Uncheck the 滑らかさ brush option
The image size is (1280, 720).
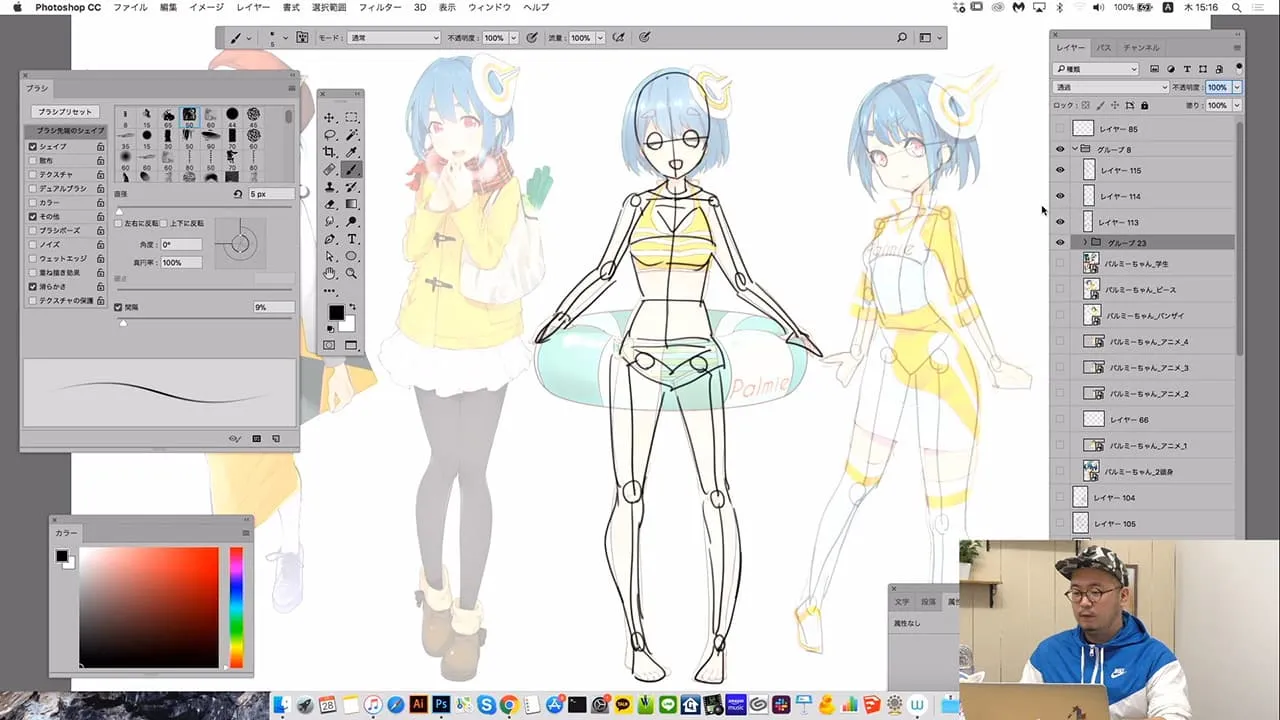click(33, 286)
